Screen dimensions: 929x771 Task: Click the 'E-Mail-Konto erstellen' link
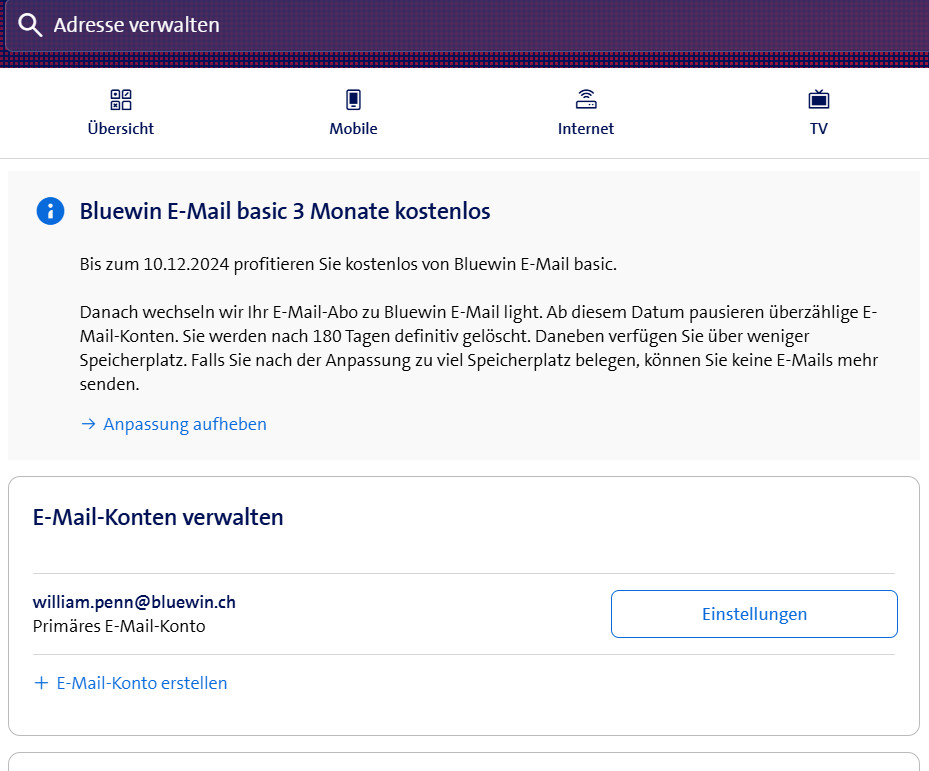(141, 683)
